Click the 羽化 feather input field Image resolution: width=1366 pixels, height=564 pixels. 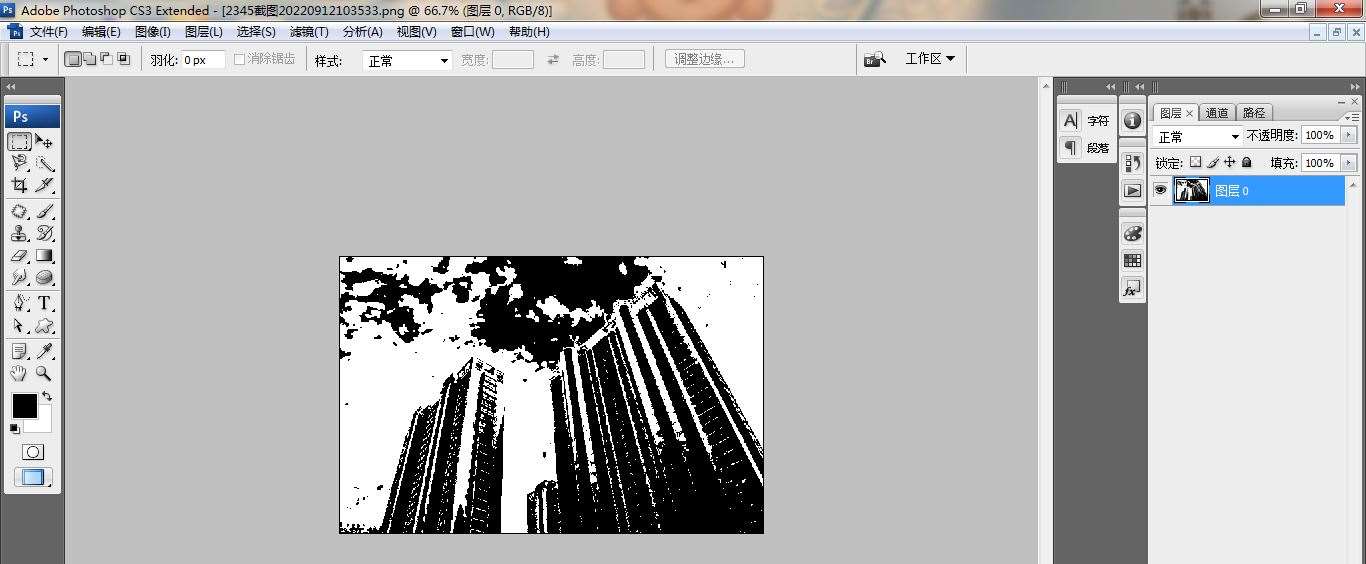(x=203, y=60)
